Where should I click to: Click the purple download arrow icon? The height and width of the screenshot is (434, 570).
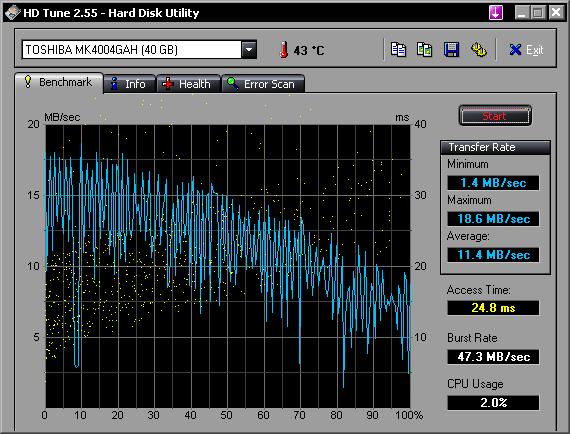pos(496,13)
